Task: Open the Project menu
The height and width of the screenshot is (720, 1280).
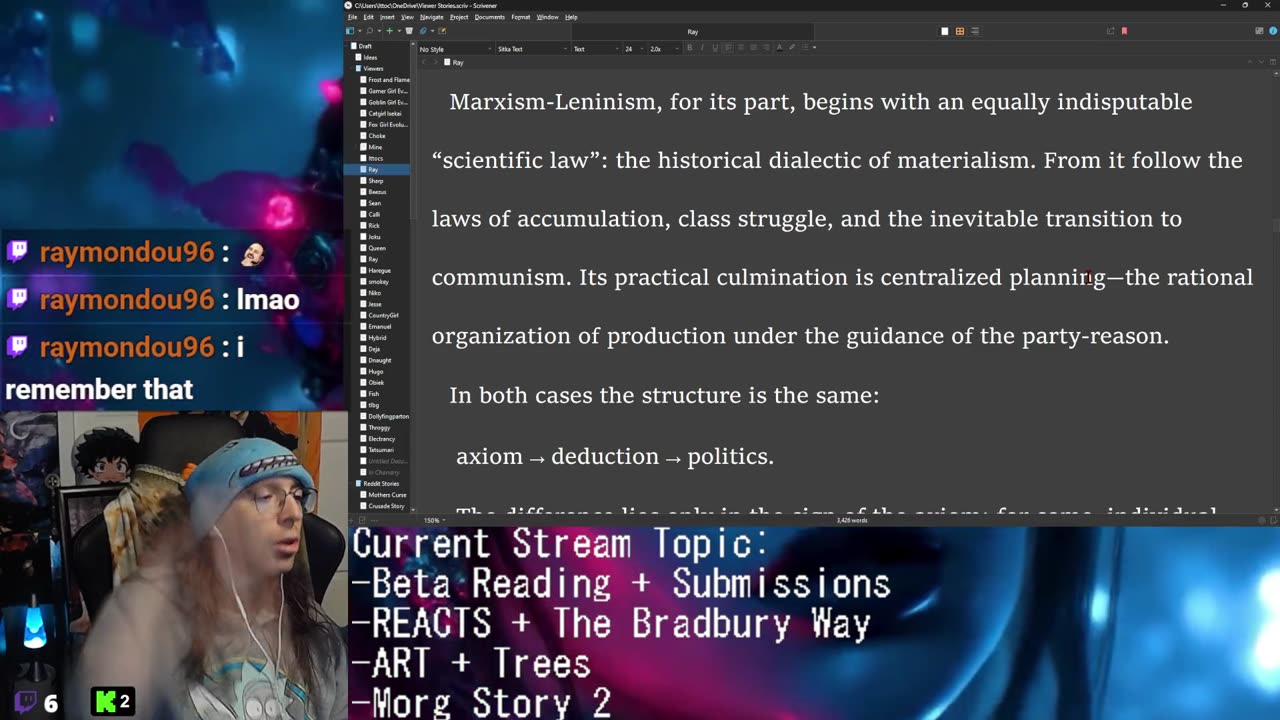Action: tap(459, 17)
